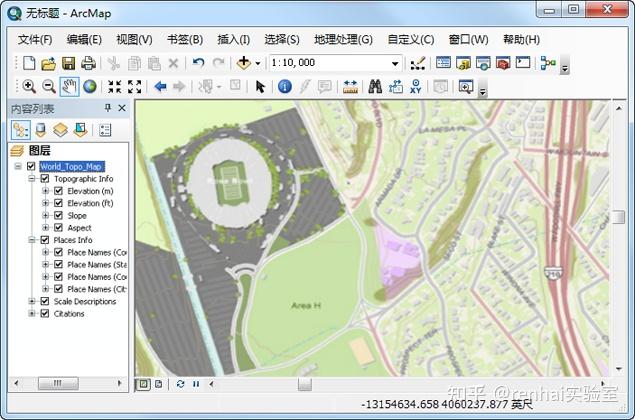The image size is (635, 420).
Task: Open the Find binoculars tool
Action: [375, 86]
